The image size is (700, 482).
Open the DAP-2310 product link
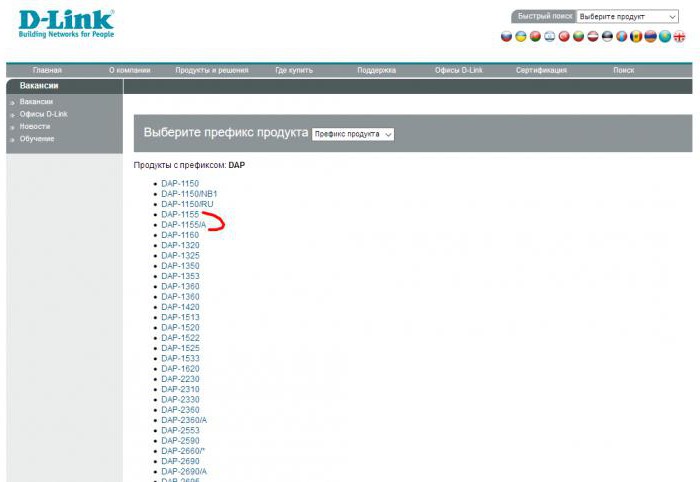point(180,389)
